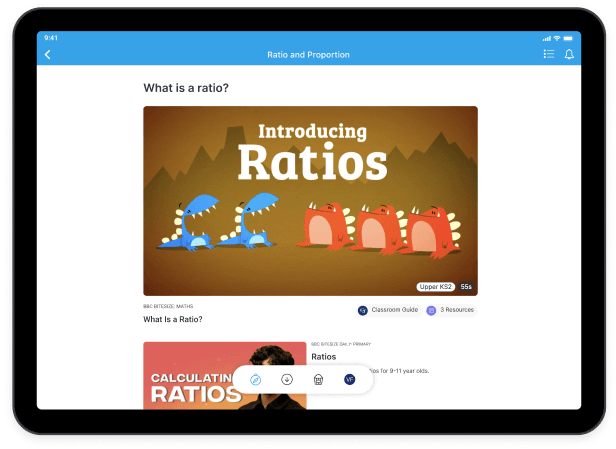Open Downloads from the floating bar
The width and height of the screenshot is (616, 449).
click(x=287, y=379)
